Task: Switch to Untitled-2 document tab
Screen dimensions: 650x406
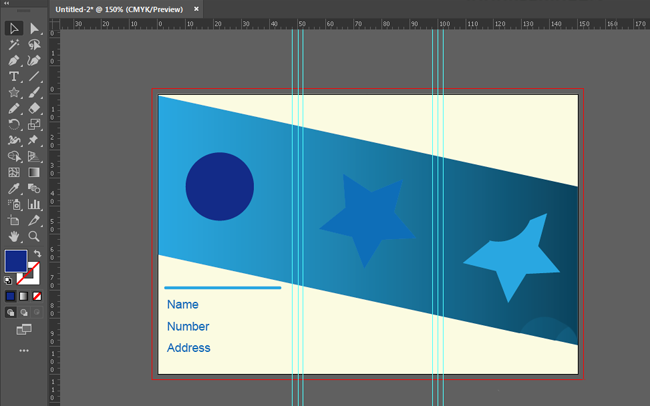Action: tap(118, 8)
